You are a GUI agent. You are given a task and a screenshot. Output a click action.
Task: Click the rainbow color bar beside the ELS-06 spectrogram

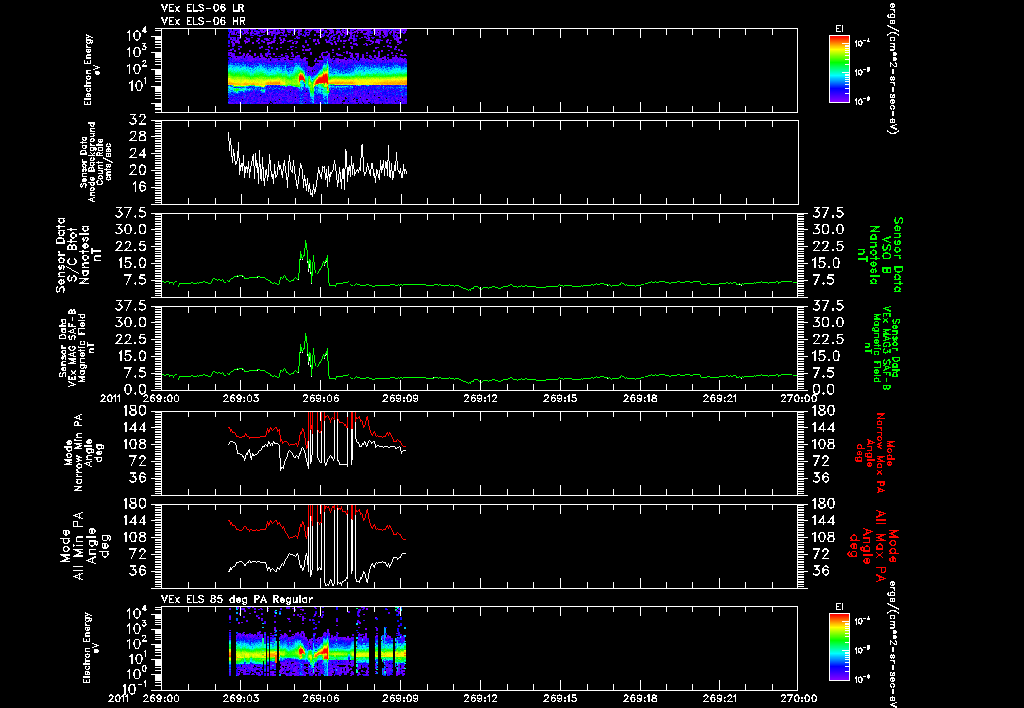pyautogui.click(x=839, y=69)
